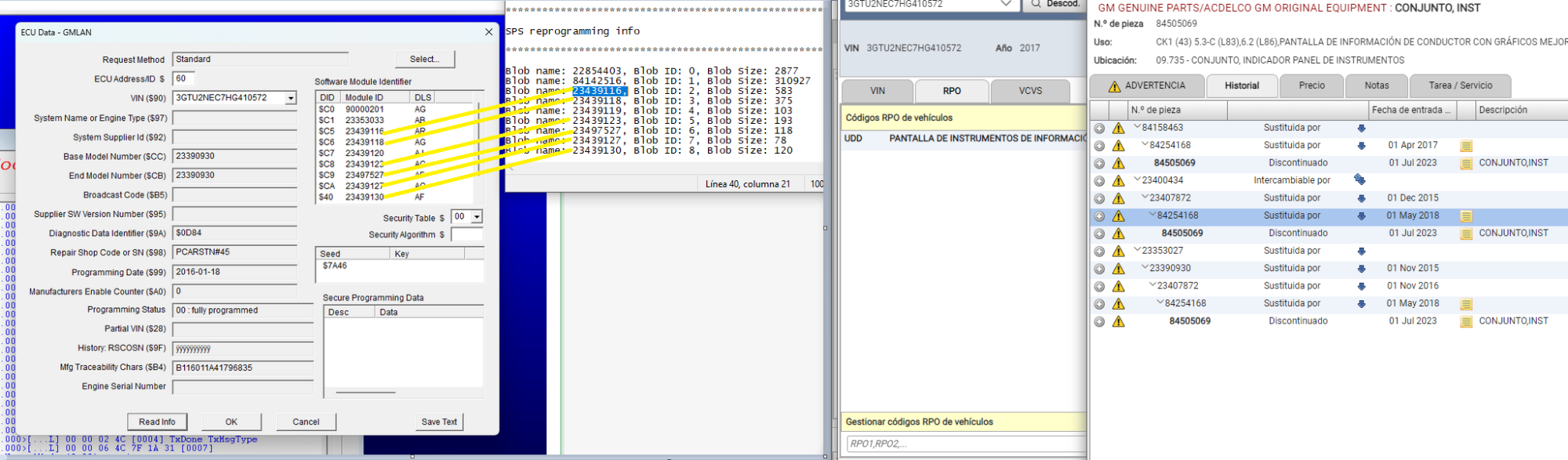Click the warning triangle on the 23353027 row
The height and width of the screenshot is (460, 1568).
point(1118,252)
